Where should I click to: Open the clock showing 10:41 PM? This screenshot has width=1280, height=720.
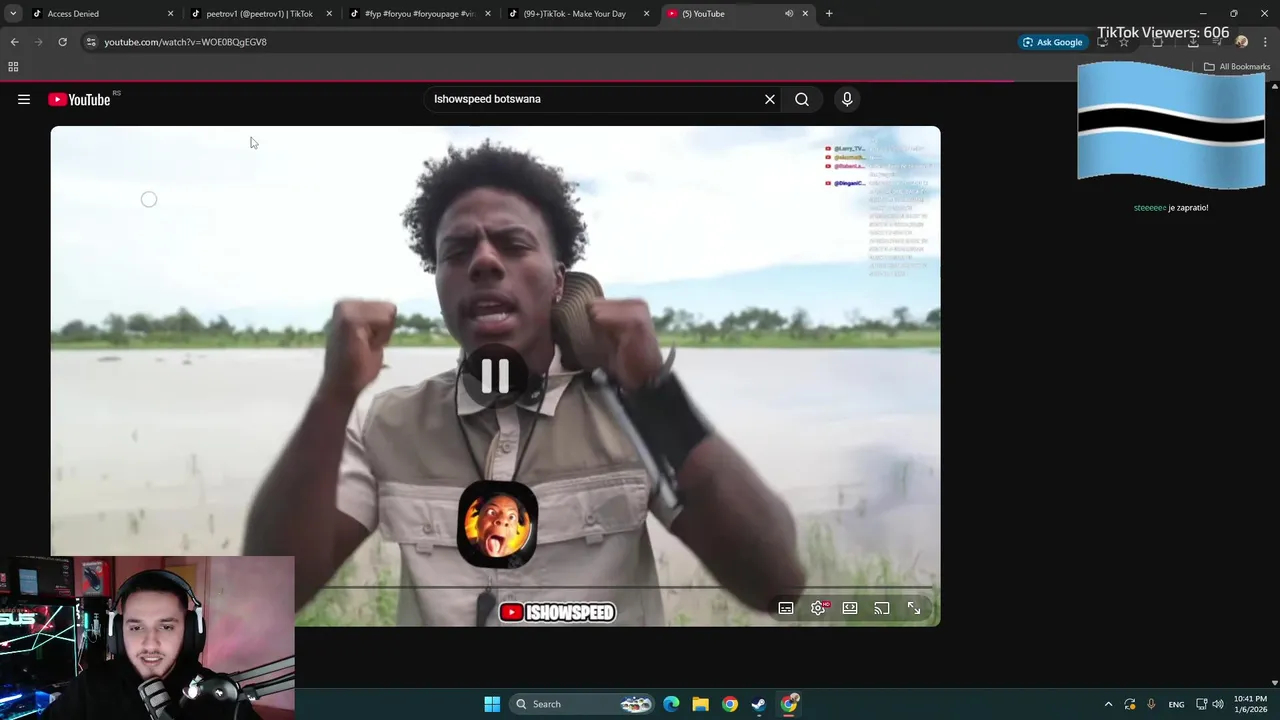(x=1250, y=704)
